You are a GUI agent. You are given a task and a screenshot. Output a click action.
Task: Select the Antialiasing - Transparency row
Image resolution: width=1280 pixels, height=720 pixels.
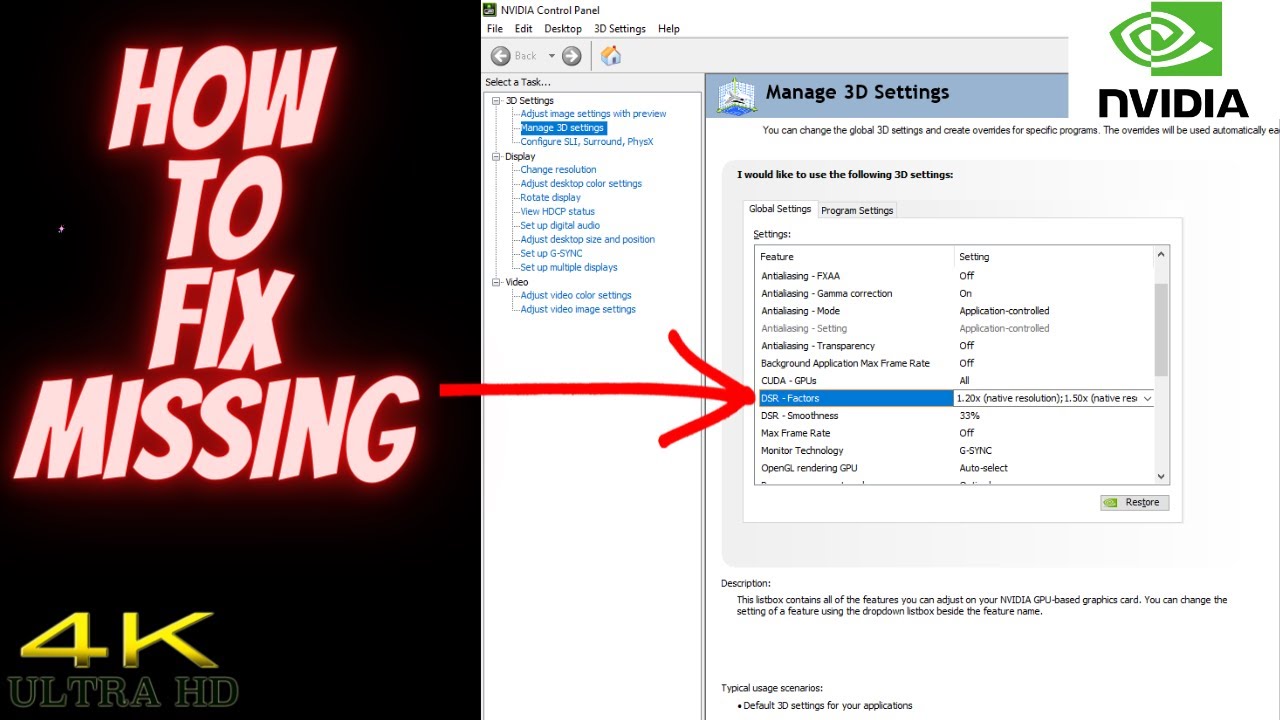click(954, 346)
